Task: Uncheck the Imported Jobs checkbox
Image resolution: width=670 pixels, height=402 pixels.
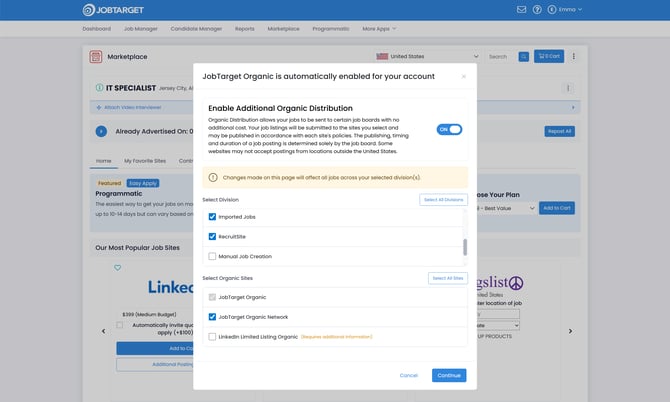Action: click(212, 216)
